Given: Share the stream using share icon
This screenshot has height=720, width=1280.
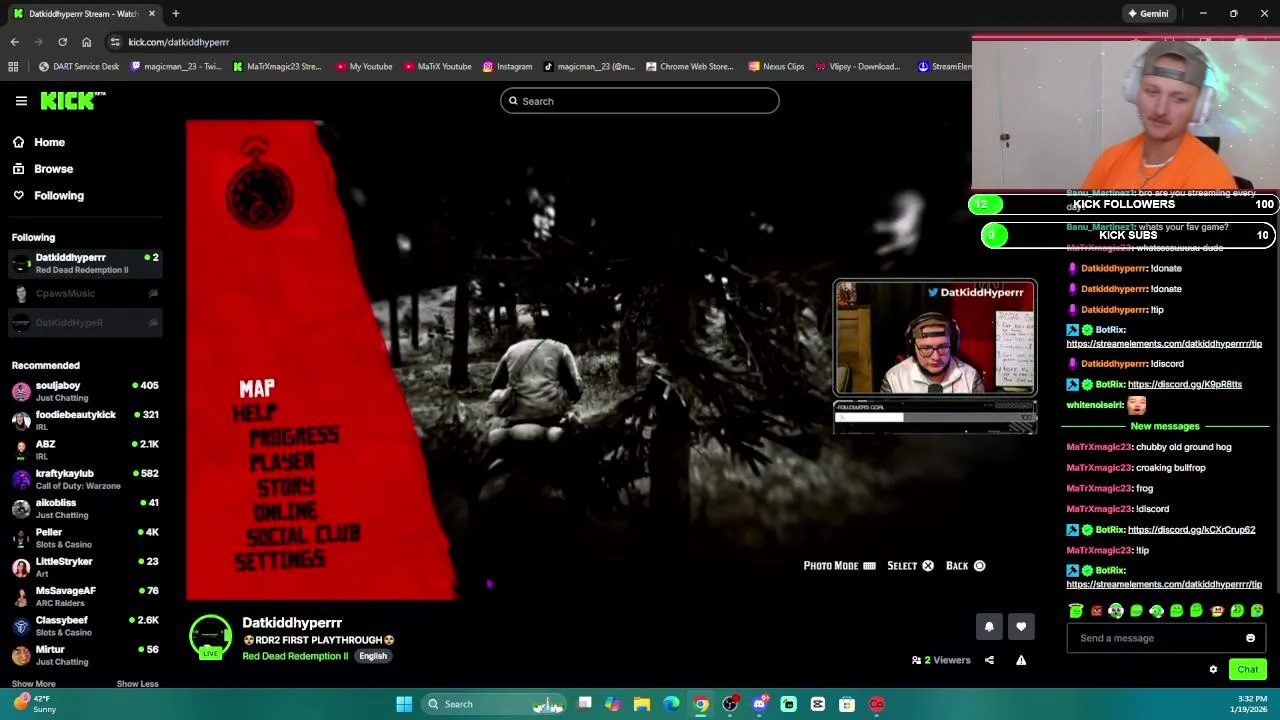Looking at the screenshot, I should (x=989, y=660).
